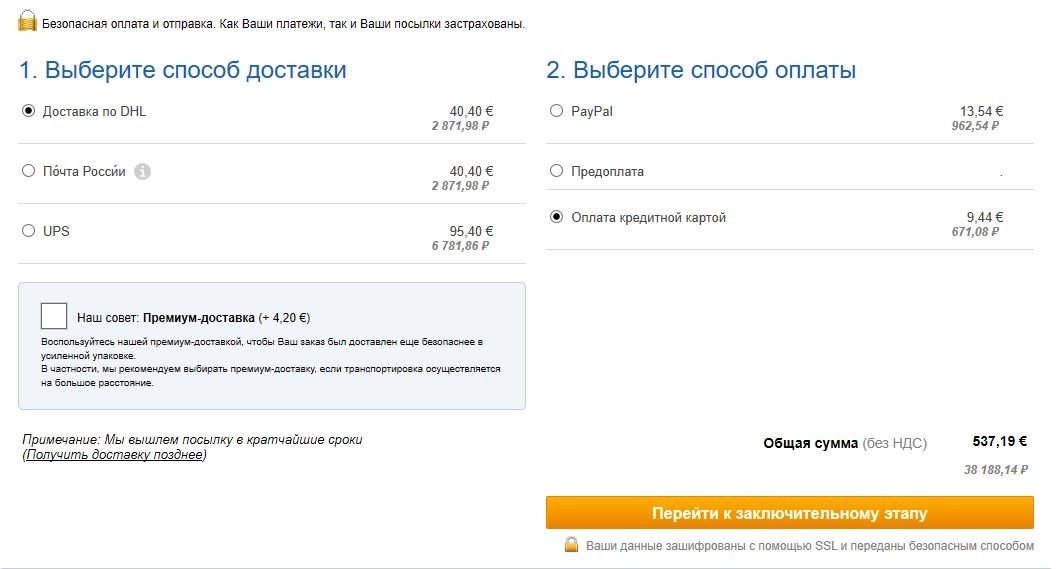Select the Оплата кредитной картой radio button

557,217
